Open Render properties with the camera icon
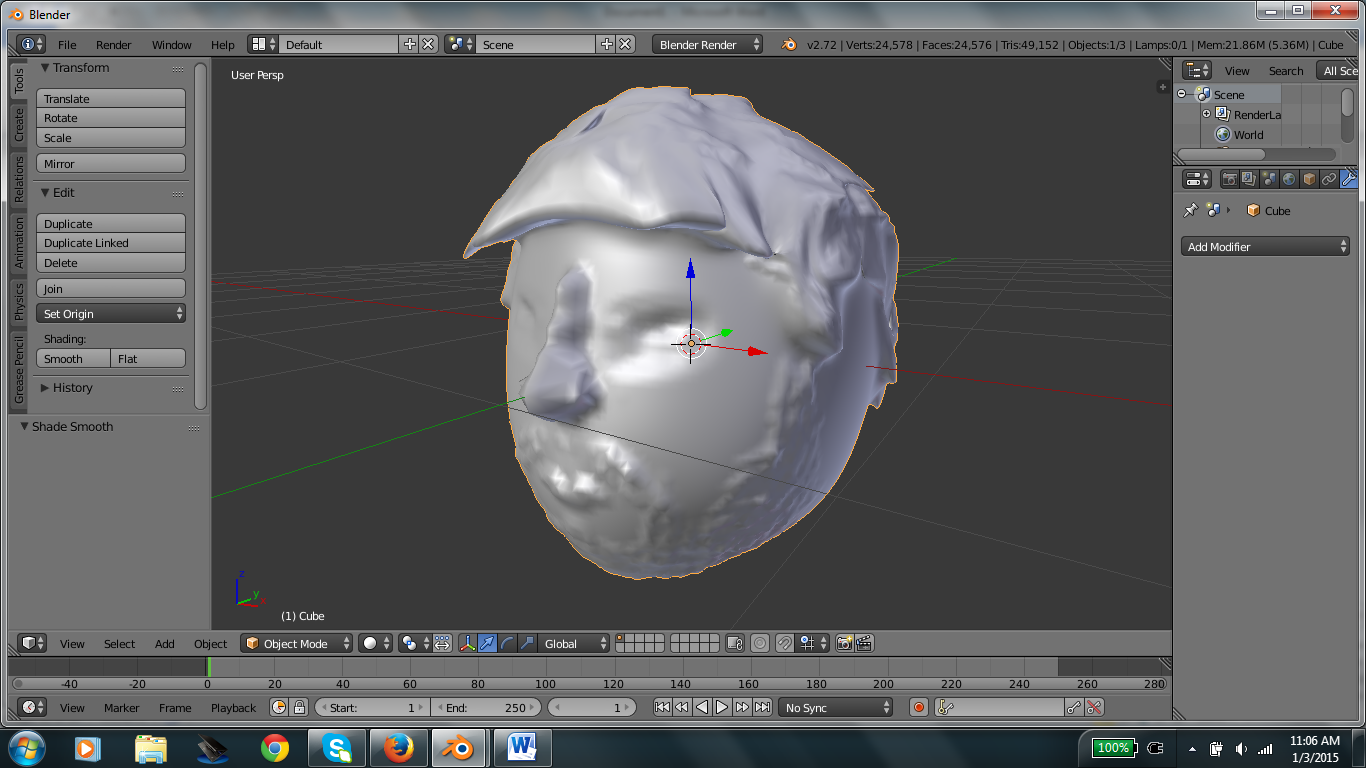1366x768 pixels. [x=1230, y=179]
